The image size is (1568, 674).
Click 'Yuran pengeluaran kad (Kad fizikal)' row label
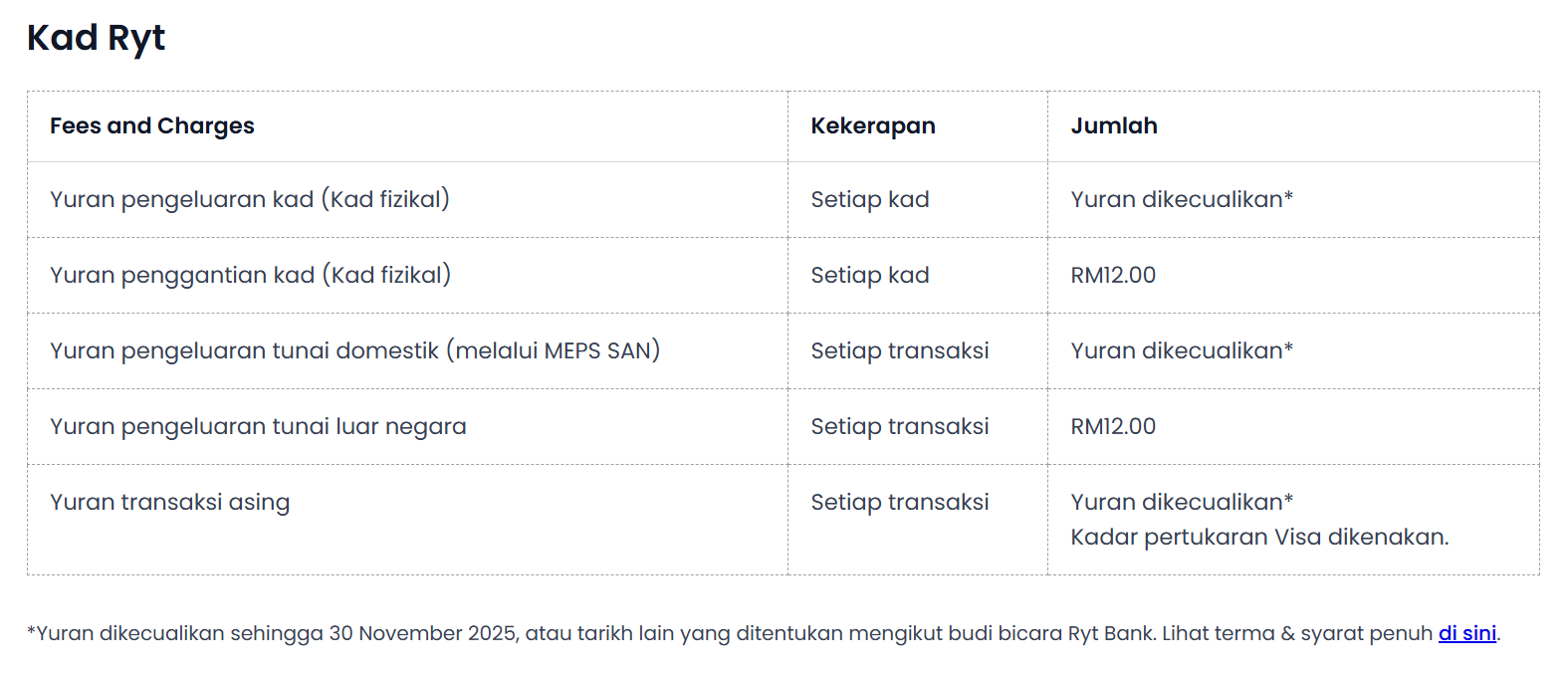250,199
